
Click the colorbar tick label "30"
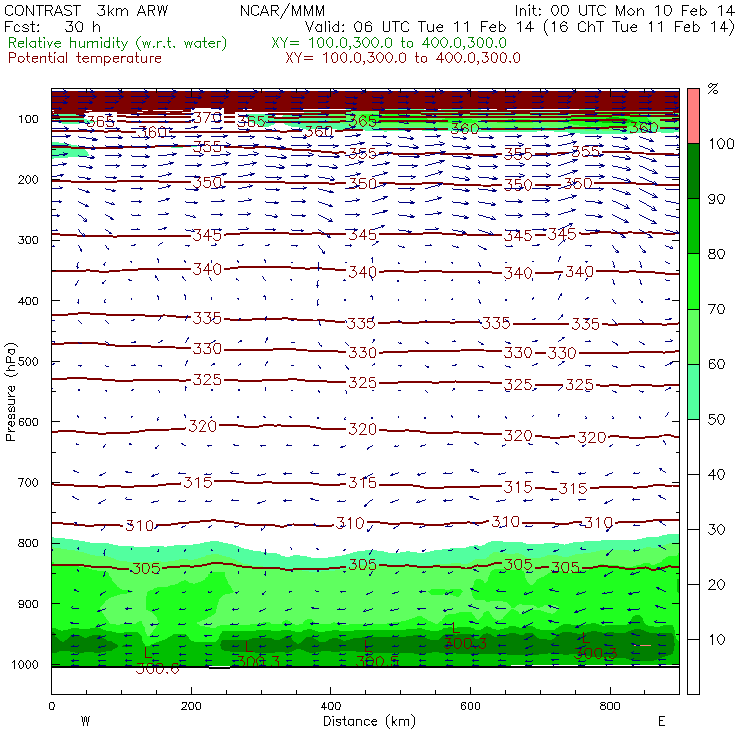[x=716, y=530]
